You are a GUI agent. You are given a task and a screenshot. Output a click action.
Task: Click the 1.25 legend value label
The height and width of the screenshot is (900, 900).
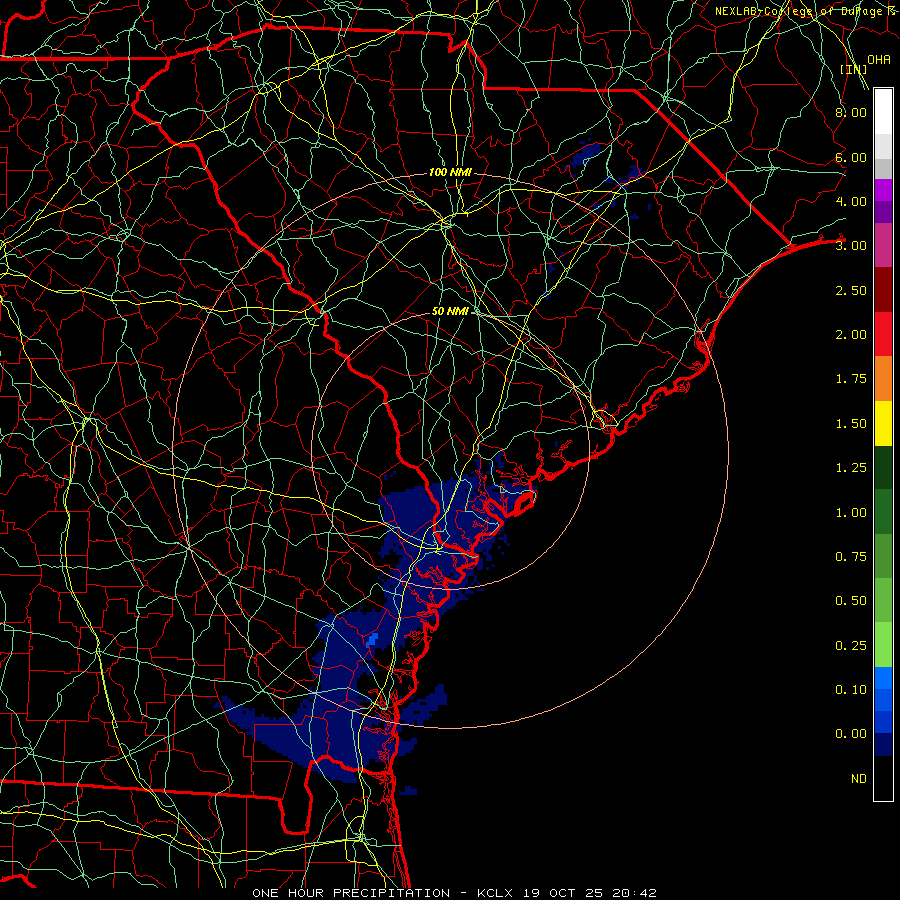tap(851, 468)
